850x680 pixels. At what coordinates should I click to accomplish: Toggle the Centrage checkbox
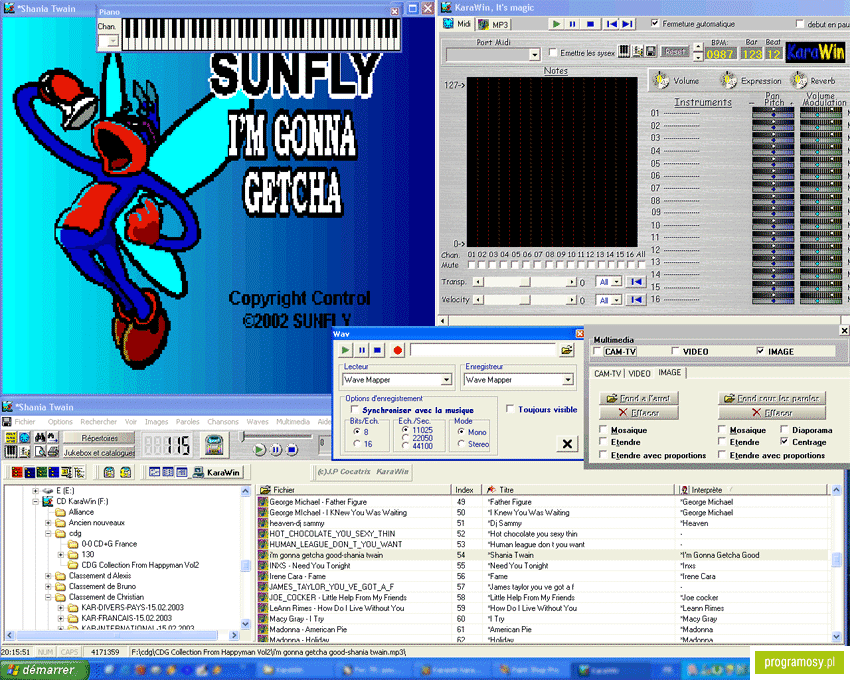(x=784, y=441)
